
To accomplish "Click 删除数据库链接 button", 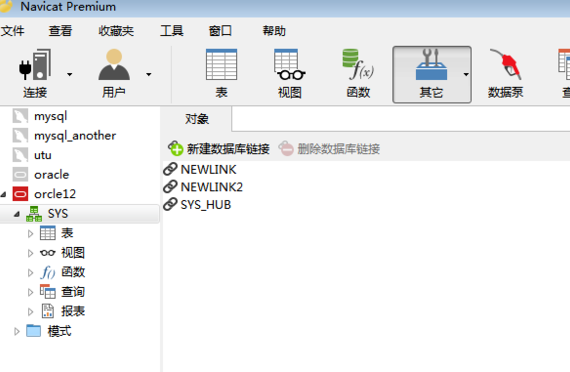I will [329, 149].
